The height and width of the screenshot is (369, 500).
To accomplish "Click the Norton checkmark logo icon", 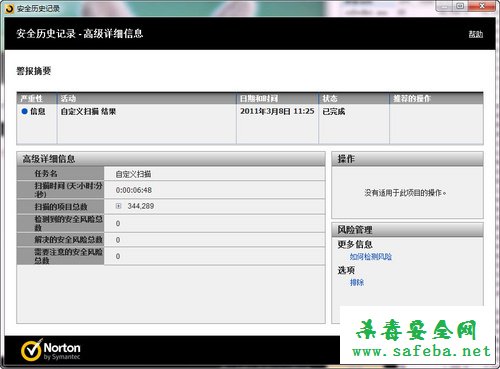I will 32,350.
